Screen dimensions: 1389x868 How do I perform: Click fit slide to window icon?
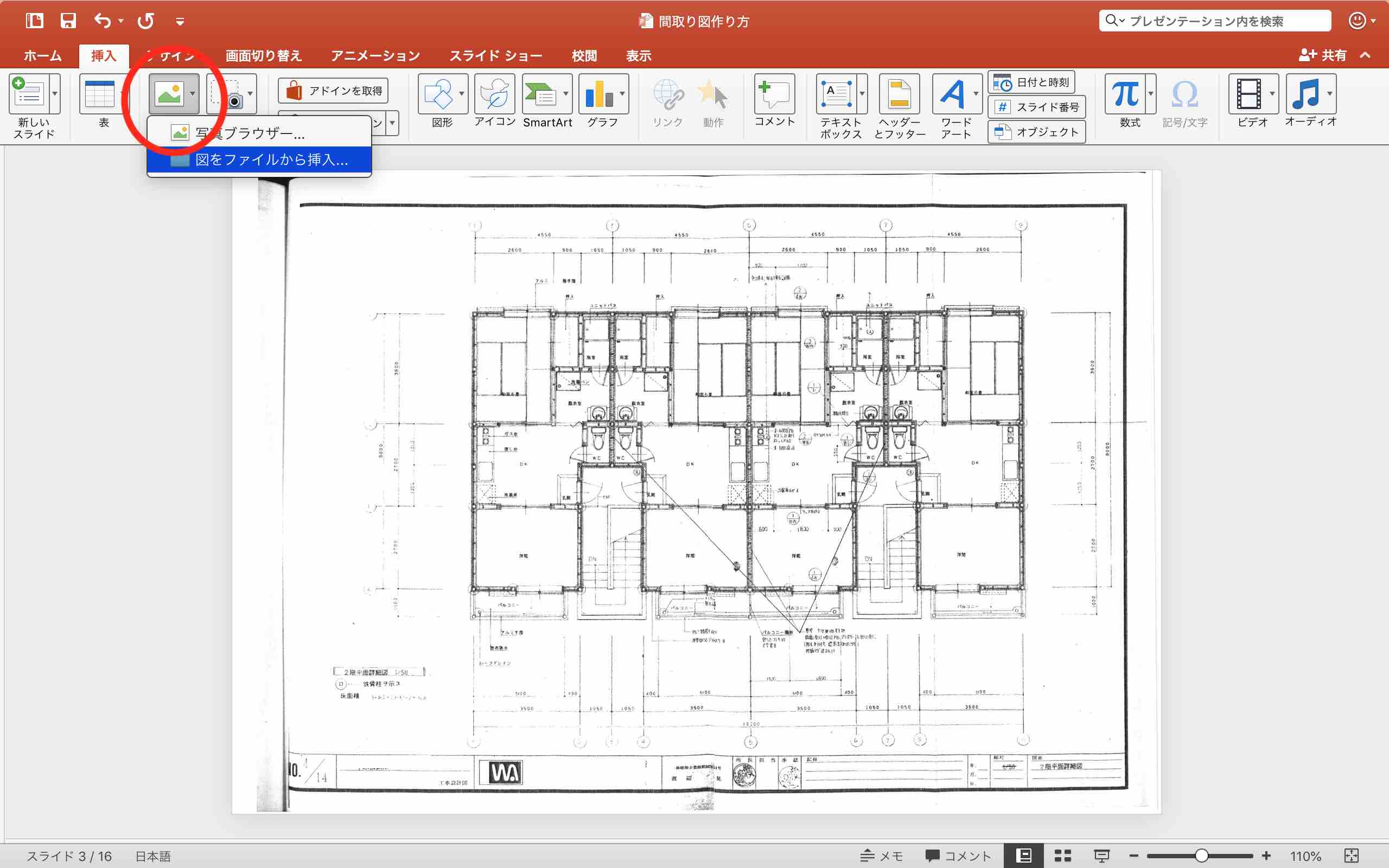(1352, 856)
